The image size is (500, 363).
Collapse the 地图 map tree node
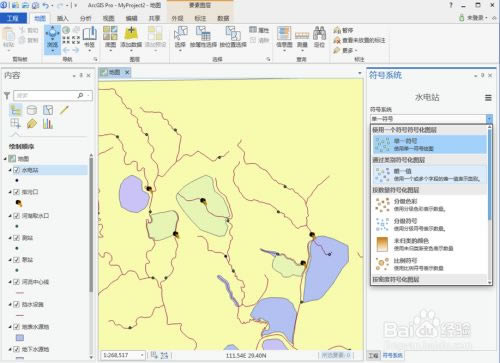coord(5,159)
